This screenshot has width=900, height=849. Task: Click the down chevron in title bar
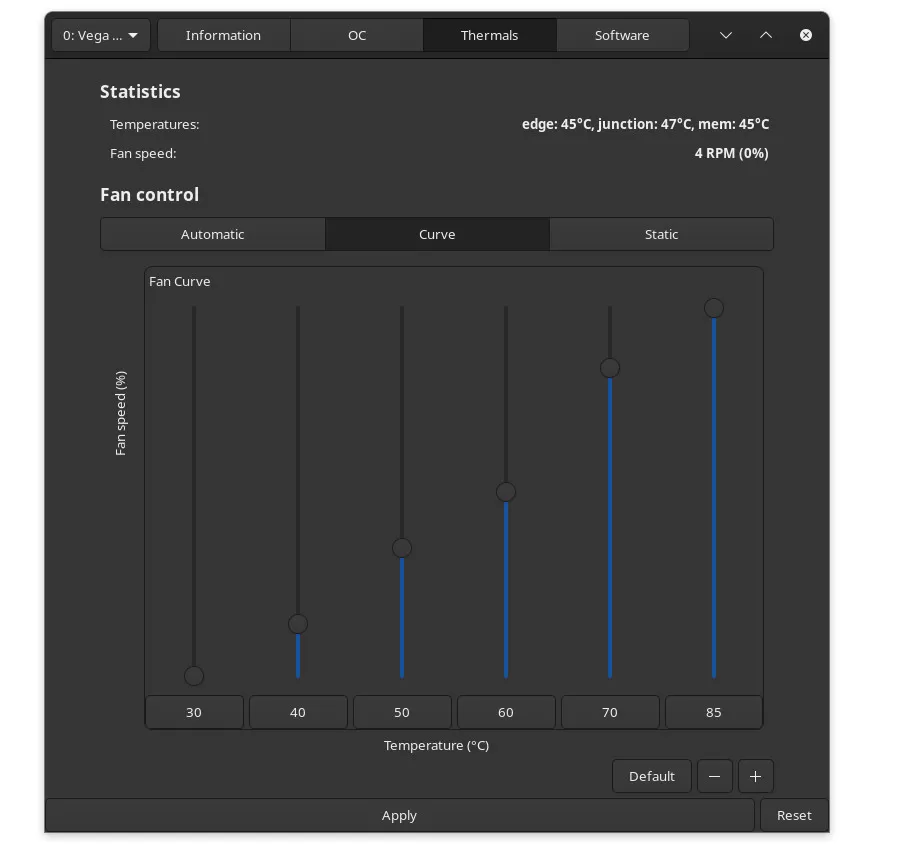pyautogui.click(x=726, y=35)
